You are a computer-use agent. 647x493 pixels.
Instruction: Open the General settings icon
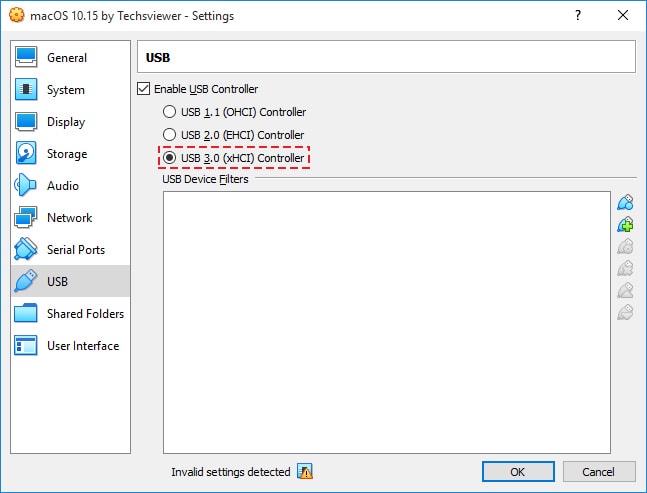pos(26,57)
